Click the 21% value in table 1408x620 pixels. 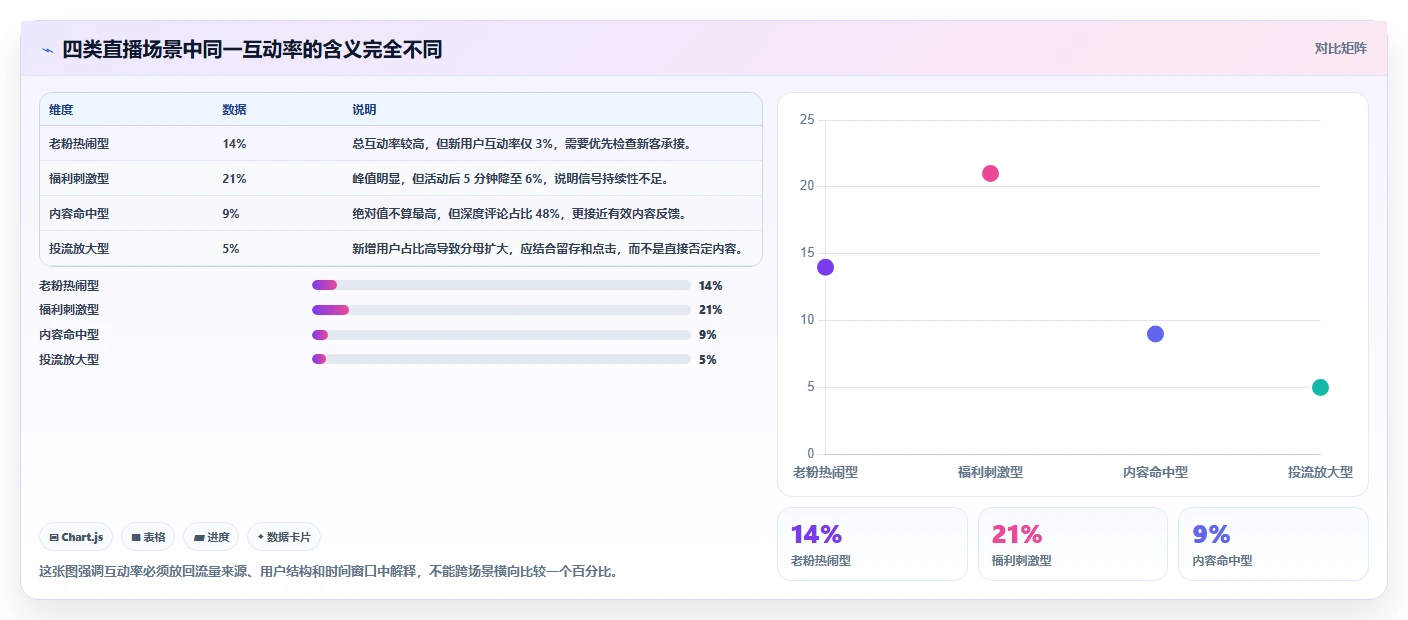click(x=234, y=179)
